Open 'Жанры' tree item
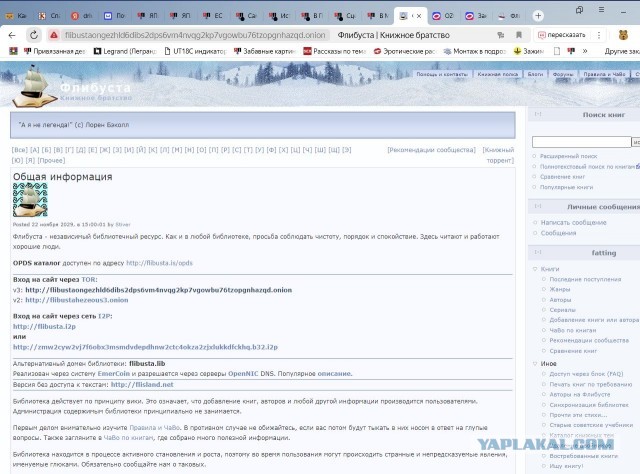 [x=560, y=289]
